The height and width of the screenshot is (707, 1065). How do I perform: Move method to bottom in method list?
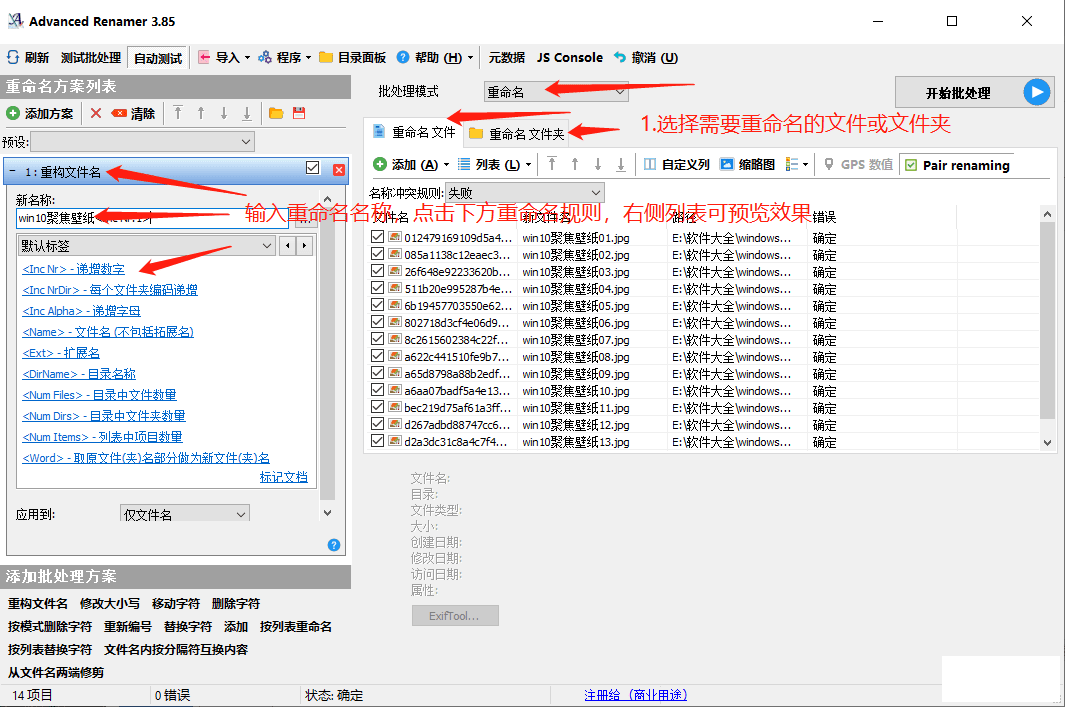coord(247,113)
